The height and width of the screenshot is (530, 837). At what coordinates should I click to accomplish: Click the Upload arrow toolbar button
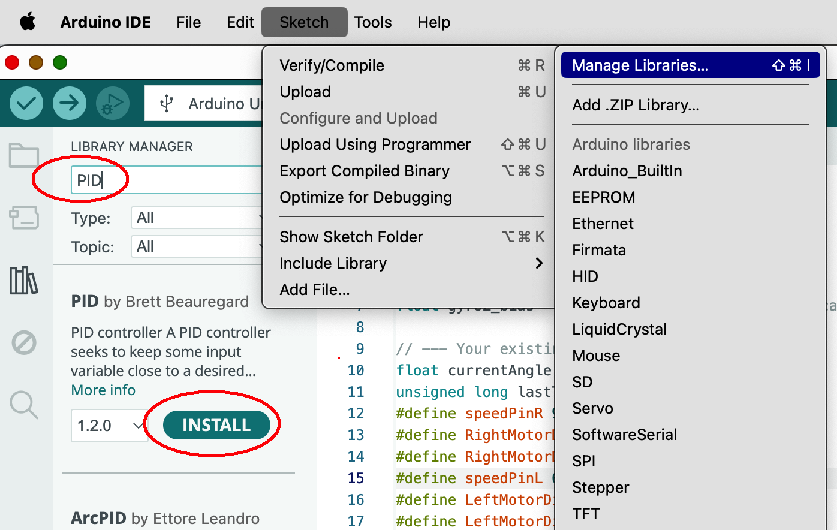pos(69,102)
